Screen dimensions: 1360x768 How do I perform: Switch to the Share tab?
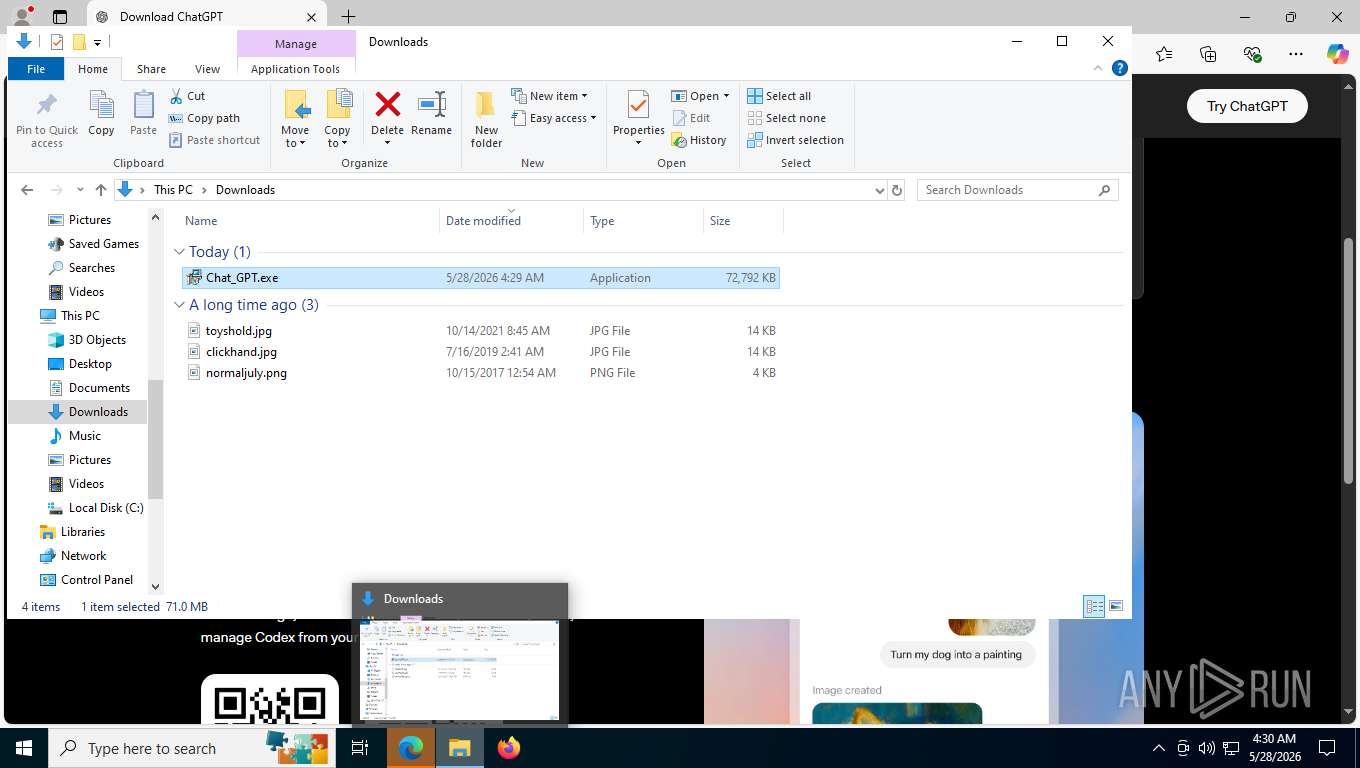tap(151, 69)
